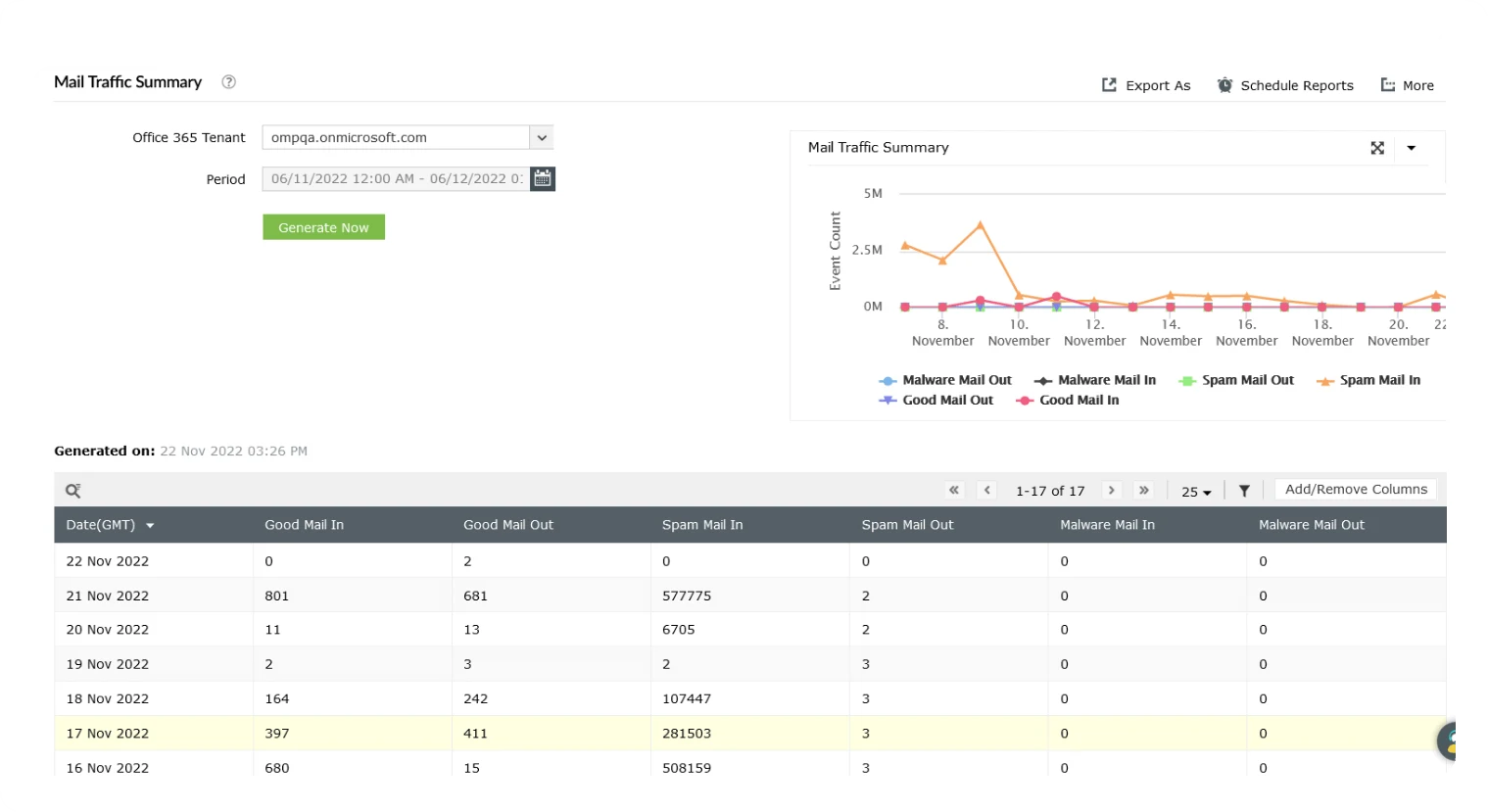The image size is (1488, 812).
Task: Click the table search icon
Action: [73, 491]
